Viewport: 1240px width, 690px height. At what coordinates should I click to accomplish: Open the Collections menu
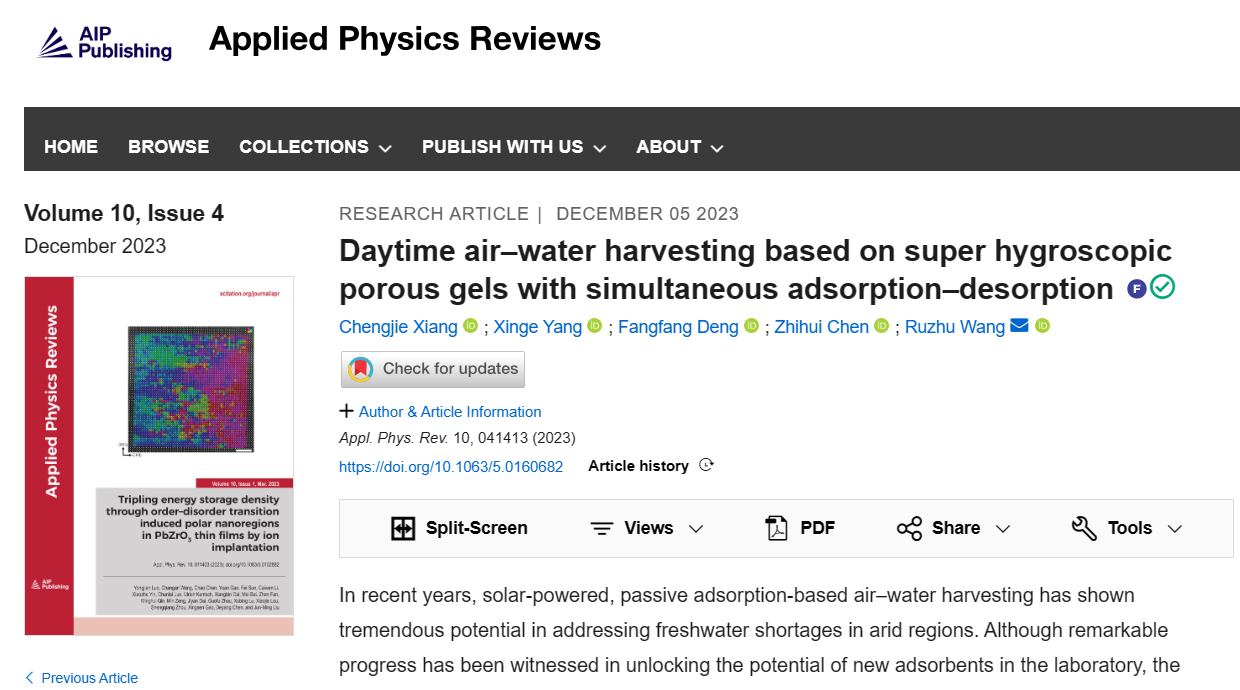(315, 147)
